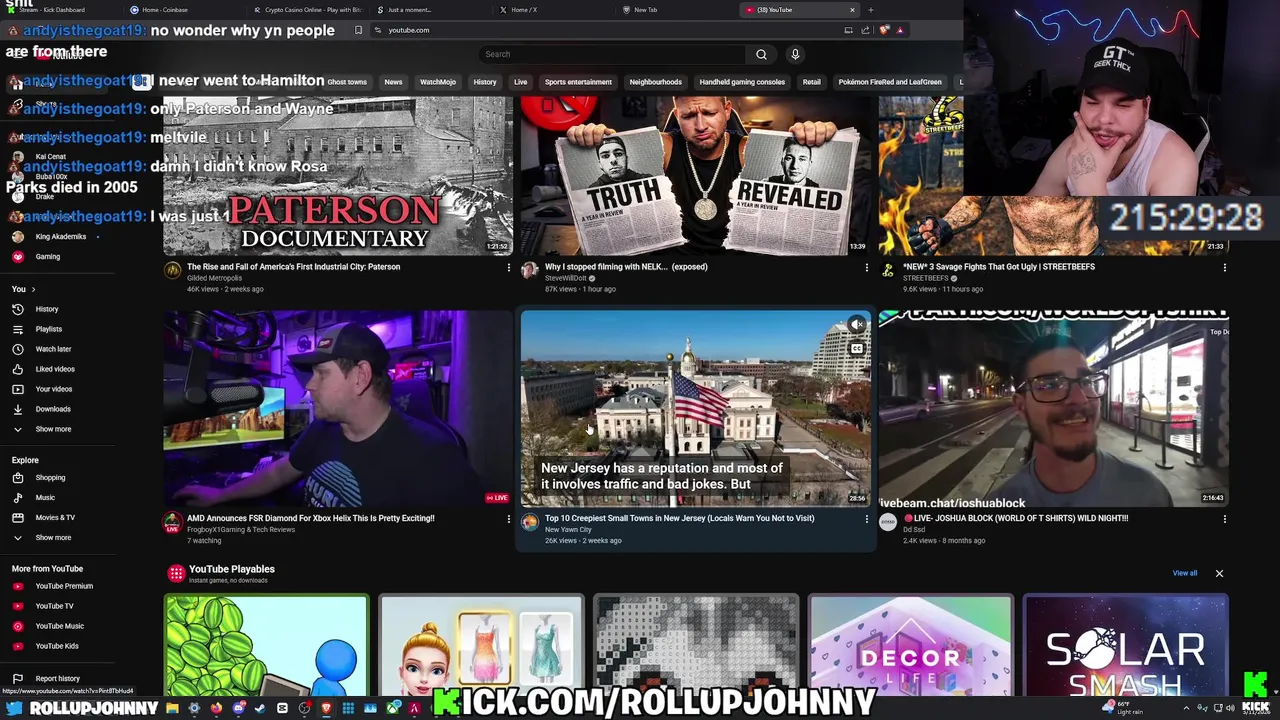This screenshot has height=720, width=1280.
Task: Open Why I stopped filming with NELK title
Action: point(626,267)
